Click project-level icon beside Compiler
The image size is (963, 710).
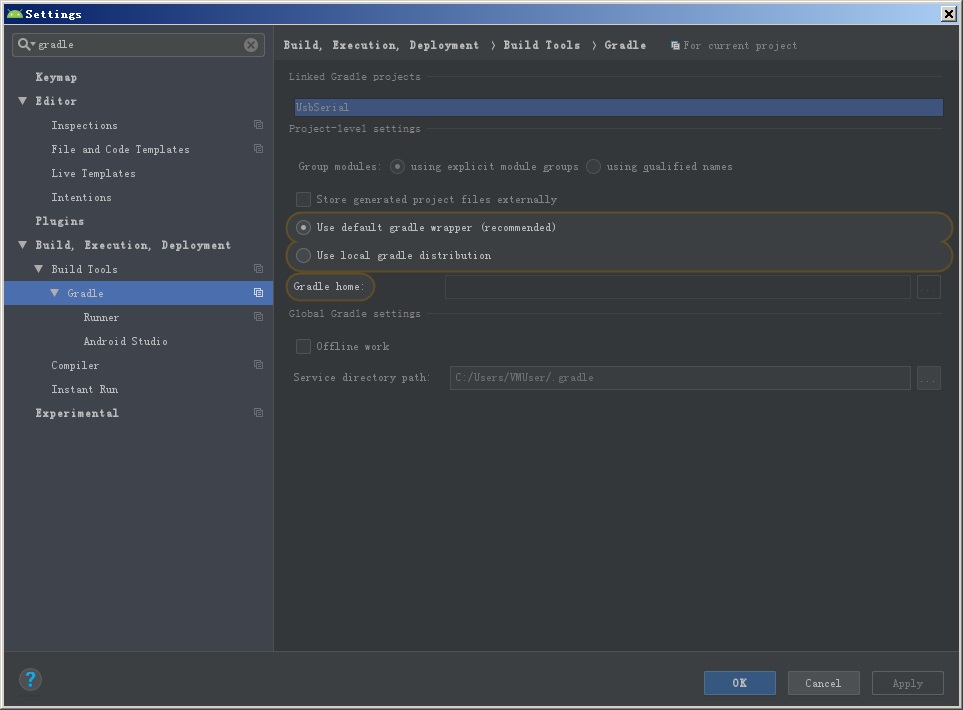(258, 365)
